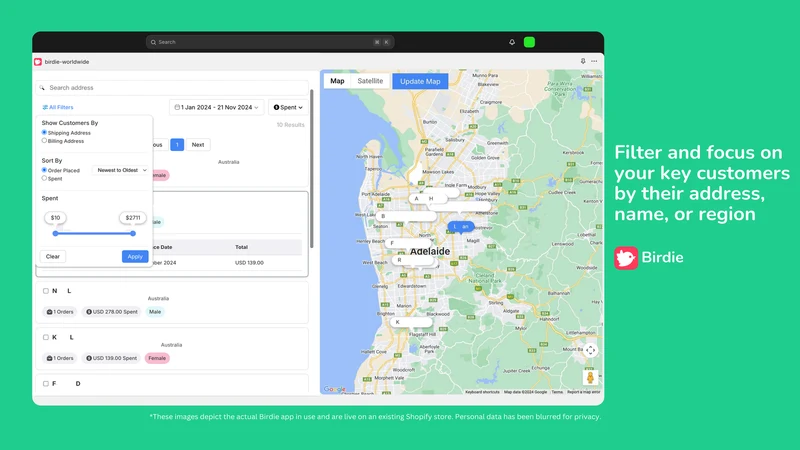Click the spent range slider track

[x=94, y=233]
